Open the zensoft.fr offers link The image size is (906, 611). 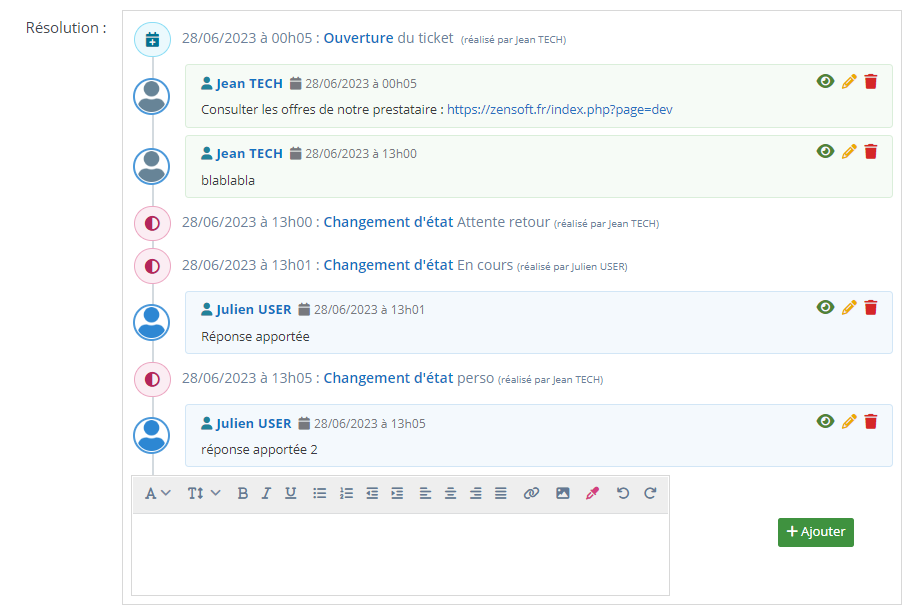coord(559,109)
